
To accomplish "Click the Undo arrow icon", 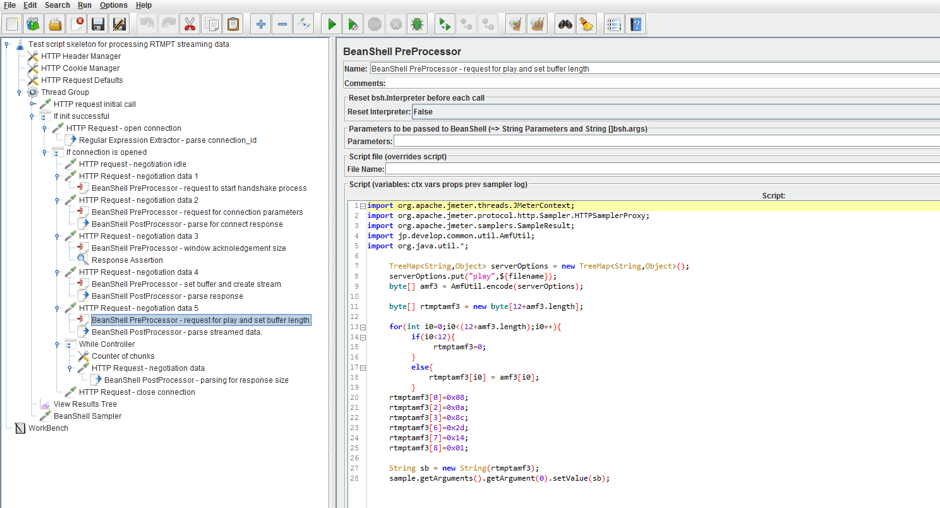I will coord(147,25).
